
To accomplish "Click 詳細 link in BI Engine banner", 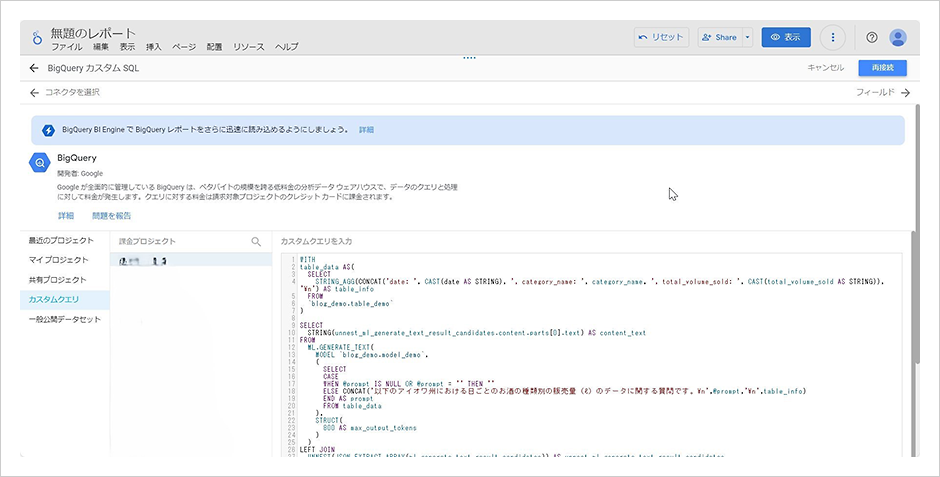I will tap(366, 129).
